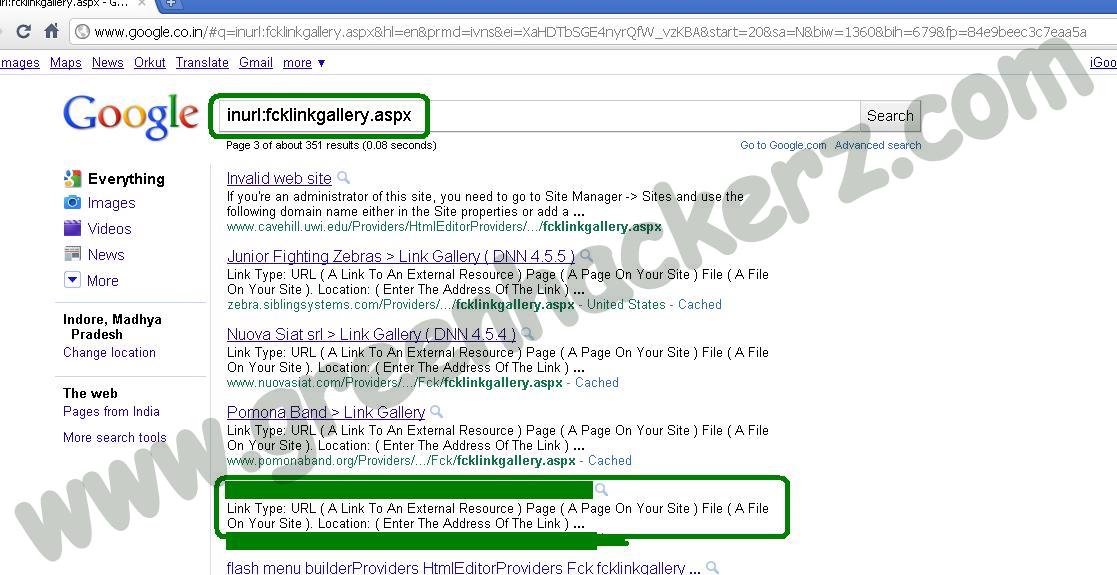Click the iGoogle link at top right
1117x575 pixels.
point(1103,63)
